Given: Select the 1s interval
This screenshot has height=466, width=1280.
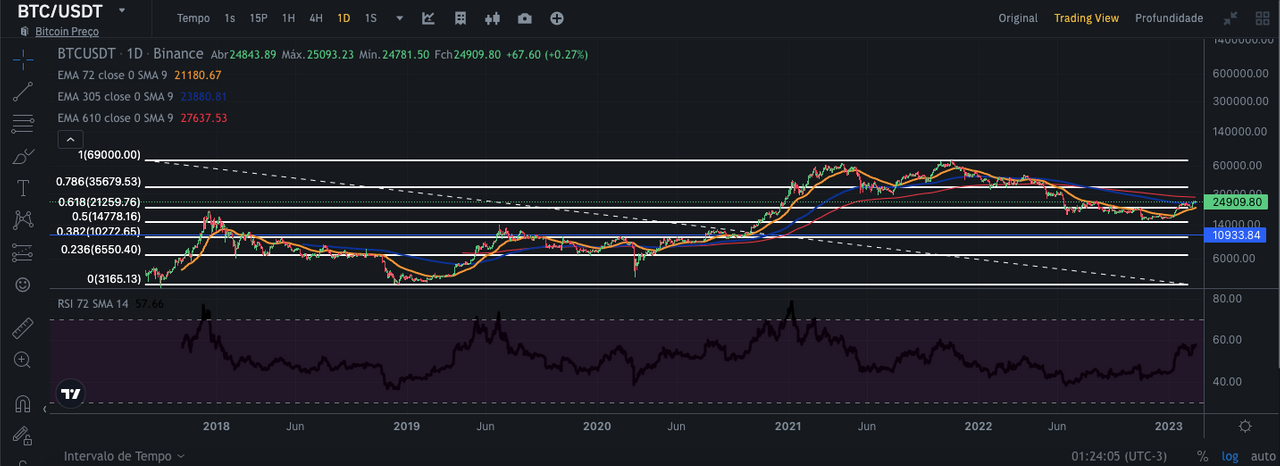Looking at the screenshot, I should 230,18.
